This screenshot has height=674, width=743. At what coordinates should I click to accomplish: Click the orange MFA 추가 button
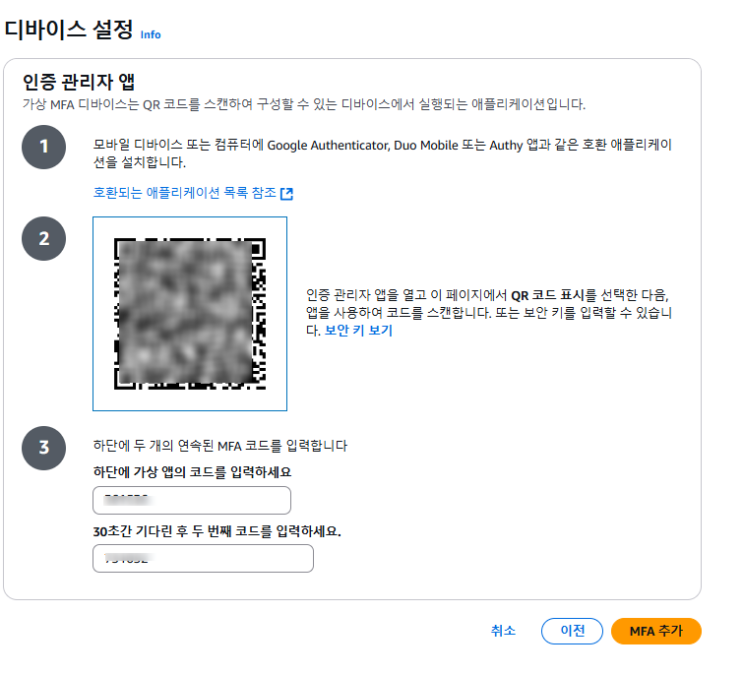coord(656,631)
